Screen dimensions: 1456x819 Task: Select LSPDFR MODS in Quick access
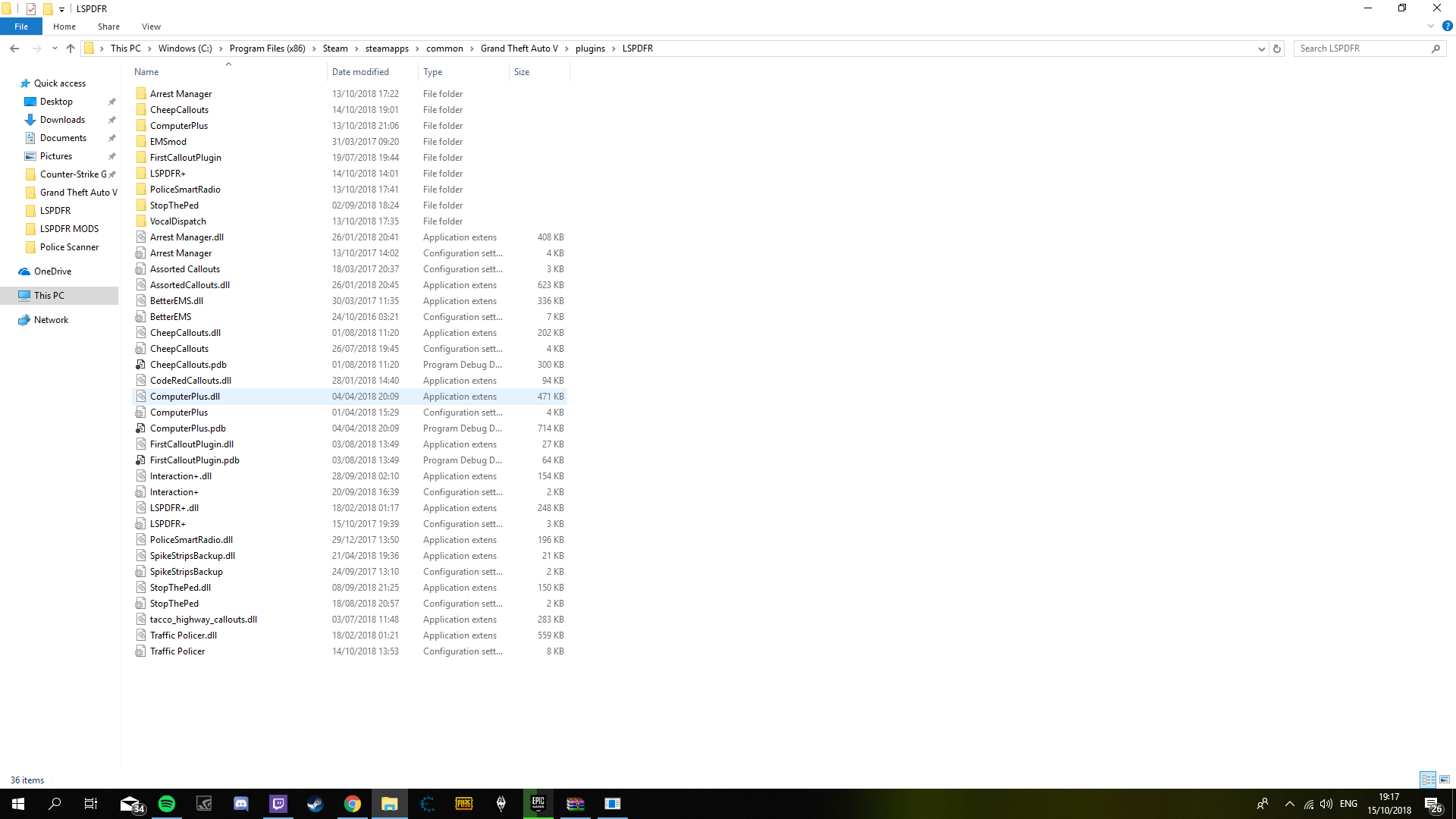point(69,229)
